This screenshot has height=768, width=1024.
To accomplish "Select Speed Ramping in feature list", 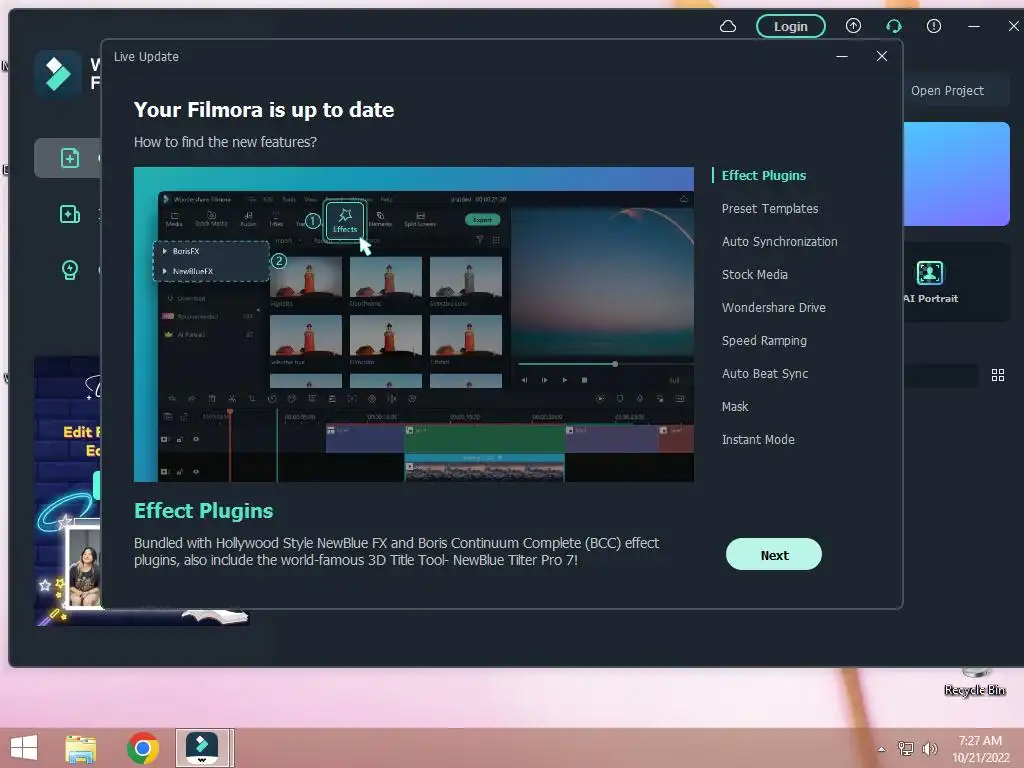I will tap(763, 341).
